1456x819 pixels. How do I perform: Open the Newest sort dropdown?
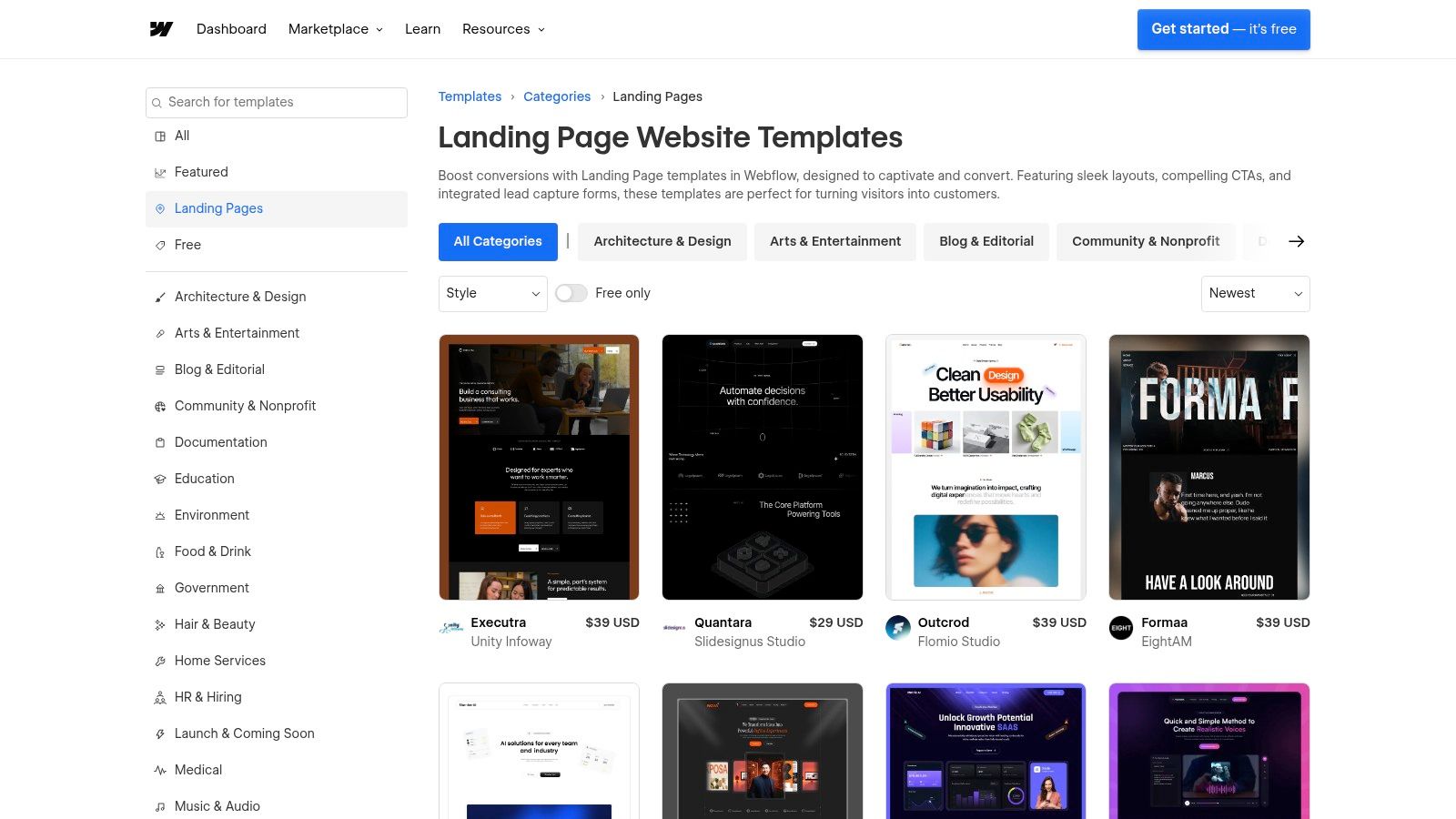coord(1256,293)
